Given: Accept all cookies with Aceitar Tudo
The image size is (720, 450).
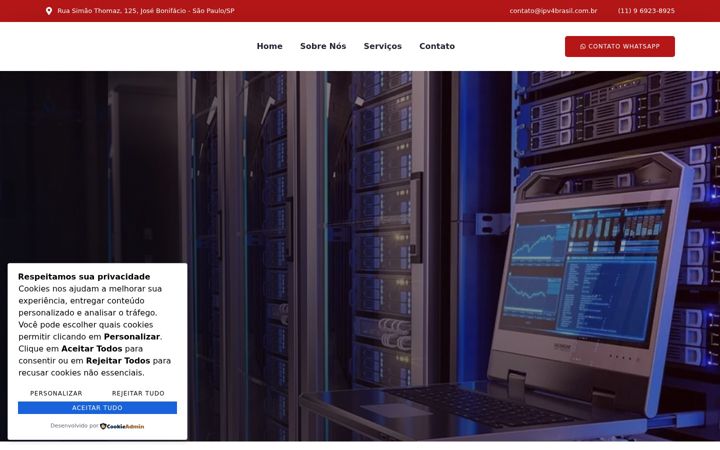Looking at the screenshot, I should pos(97,408).
